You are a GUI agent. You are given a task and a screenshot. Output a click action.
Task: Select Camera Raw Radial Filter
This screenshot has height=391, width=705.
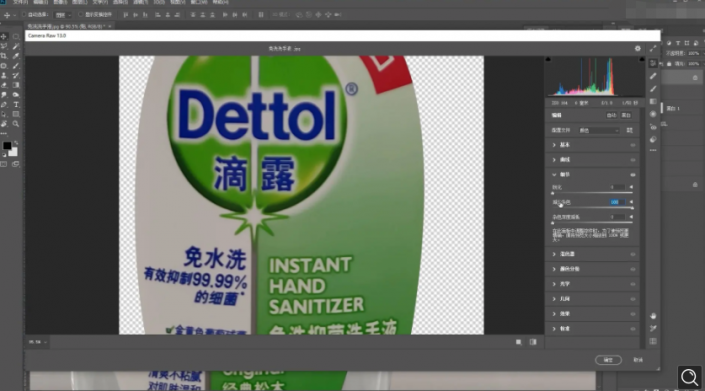(x=653, y=114)
